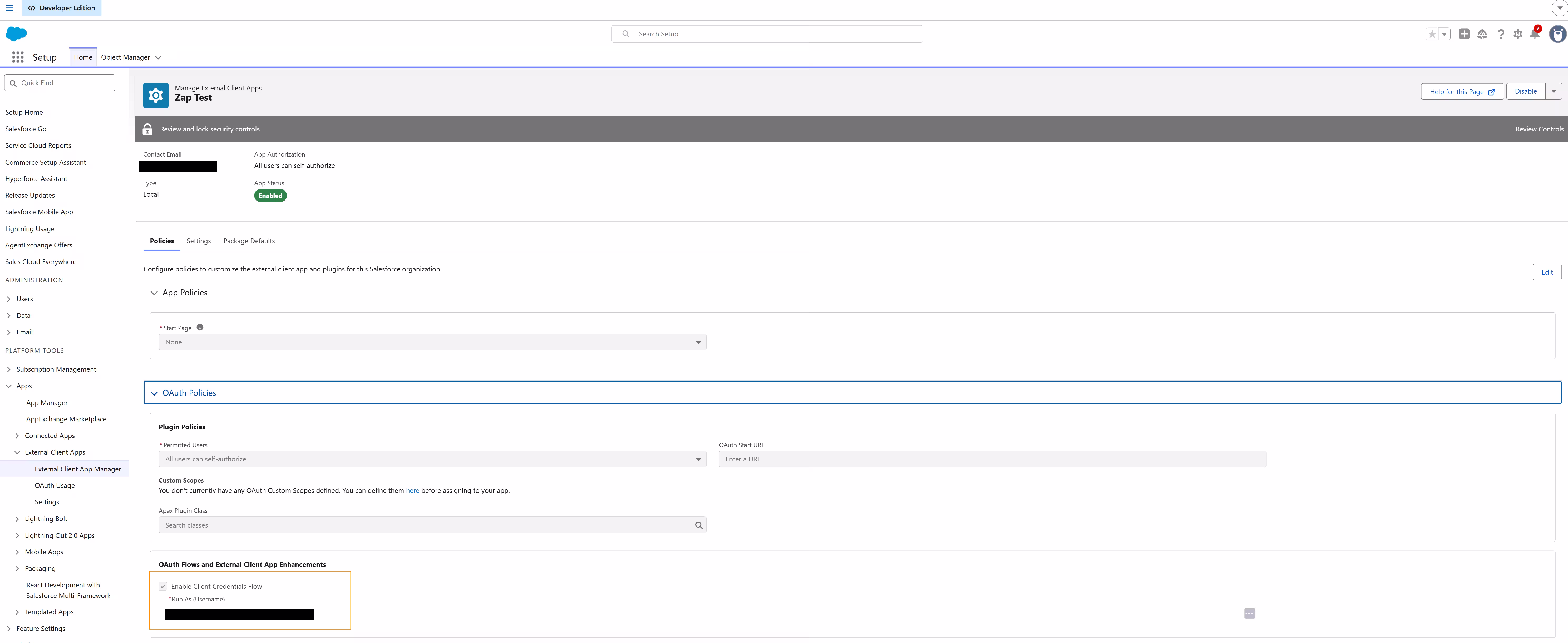Expand Lightning Bolt node

[17, 519]
